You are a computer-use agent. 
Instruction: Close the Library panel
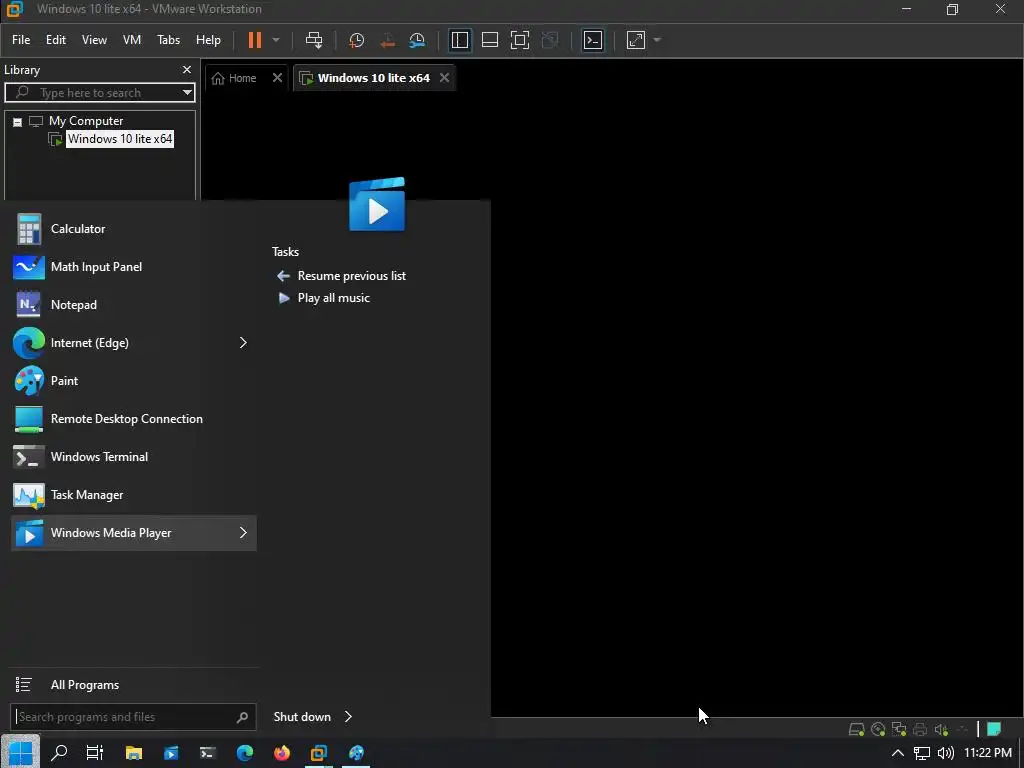[x=187, y=69]
